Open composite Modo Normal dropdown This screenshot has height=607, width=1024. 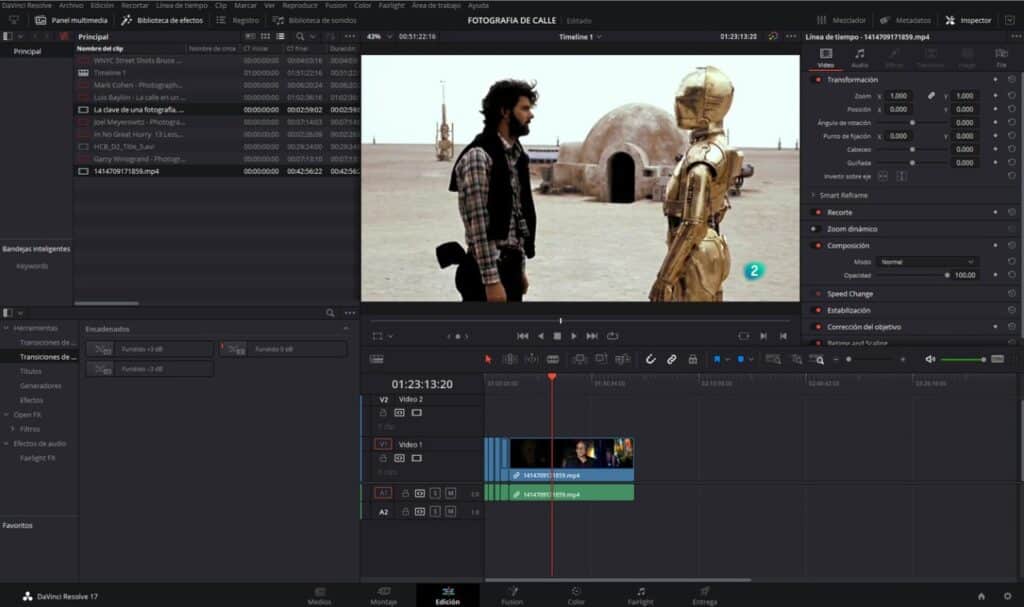click(x=927, y=262)
